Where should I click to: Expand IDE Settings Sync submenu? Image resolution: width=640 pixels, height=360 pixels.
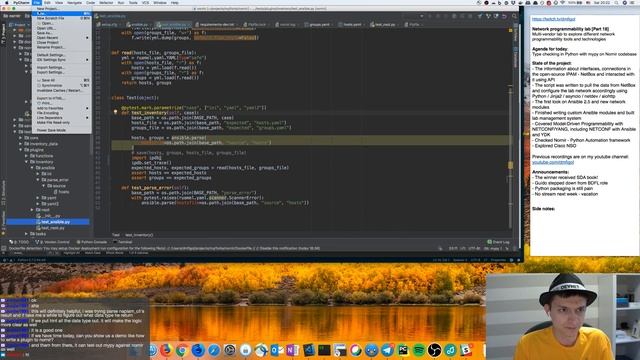point(62,60)
